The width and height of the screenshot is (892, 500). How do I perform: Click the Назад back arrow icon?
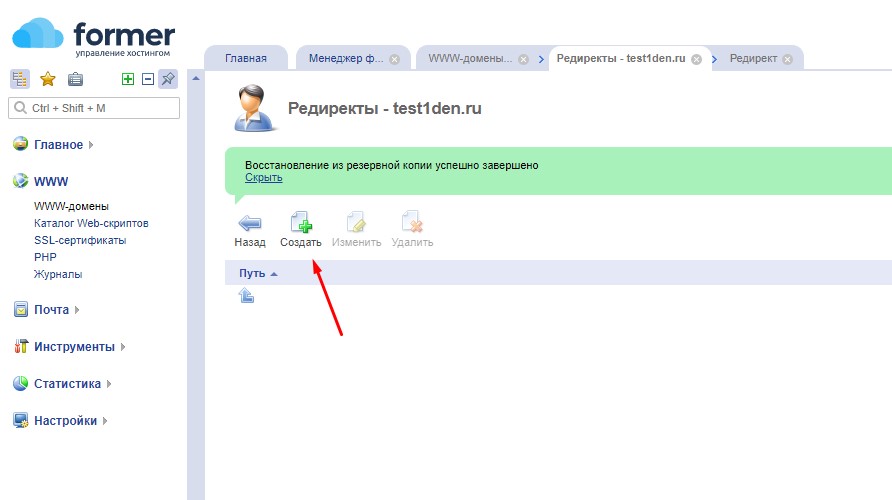249,224
